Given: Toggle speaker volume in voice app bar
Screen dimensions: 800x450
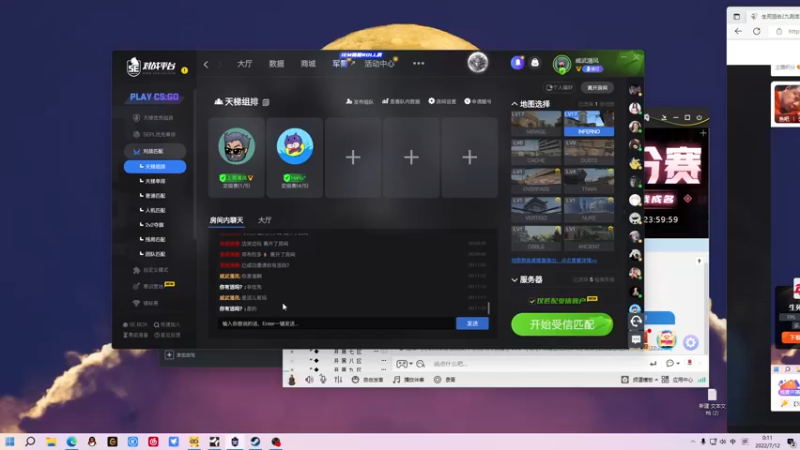Looking at the screenshot, I should pos(309,380).
